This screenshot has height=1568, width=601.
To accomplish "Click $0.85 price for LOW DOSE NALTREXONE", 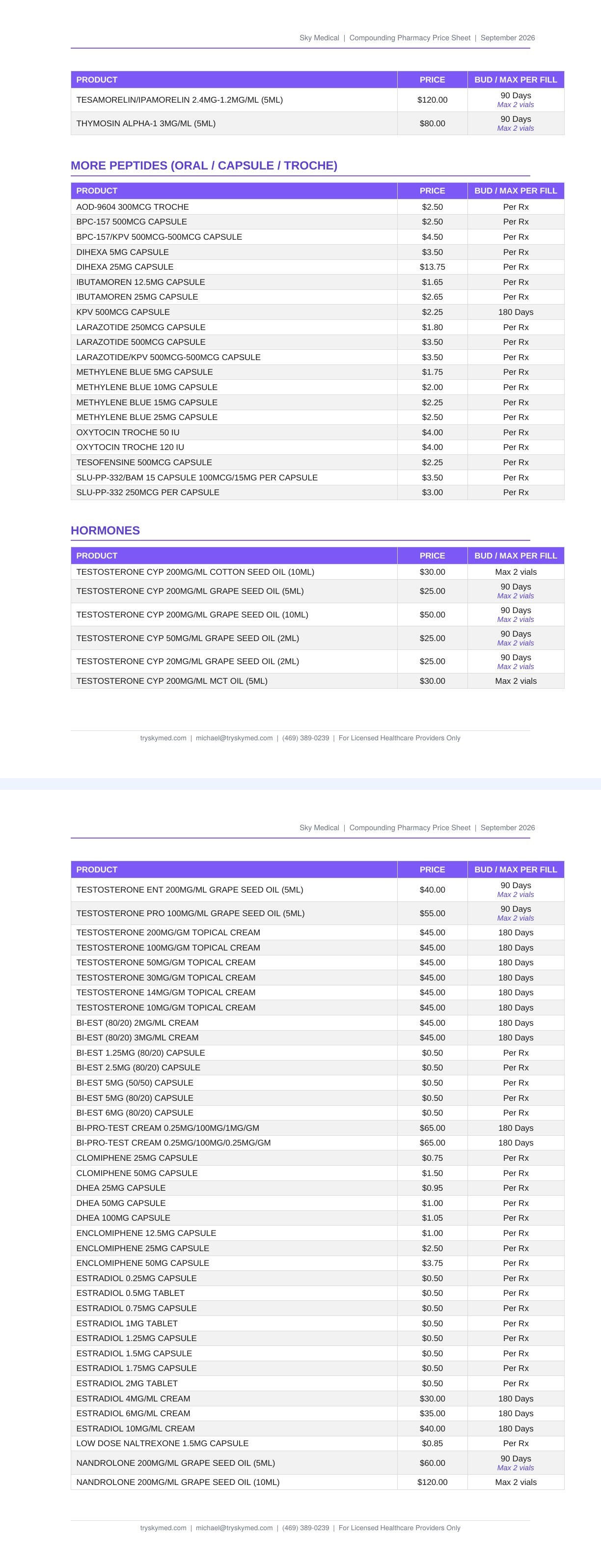I will [433, 1443].
